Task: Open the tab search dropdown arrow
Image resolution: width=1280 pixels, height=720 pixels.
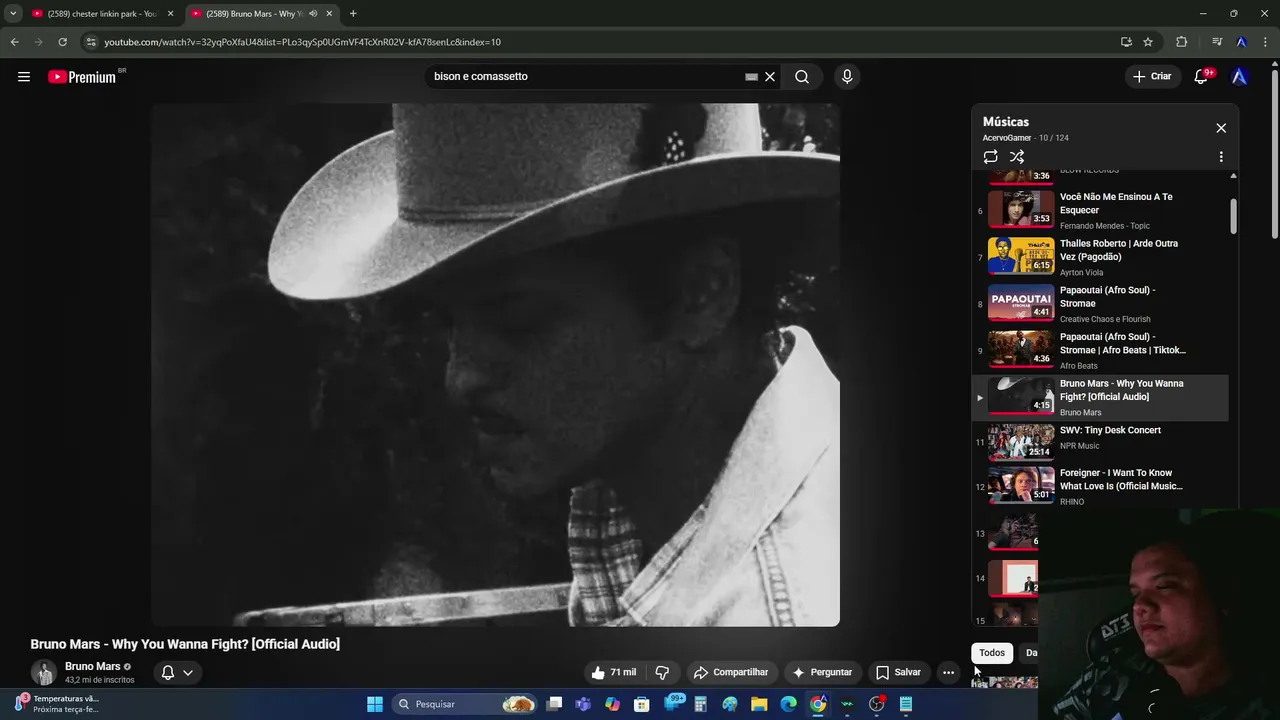Action: (x=13, y=14)
